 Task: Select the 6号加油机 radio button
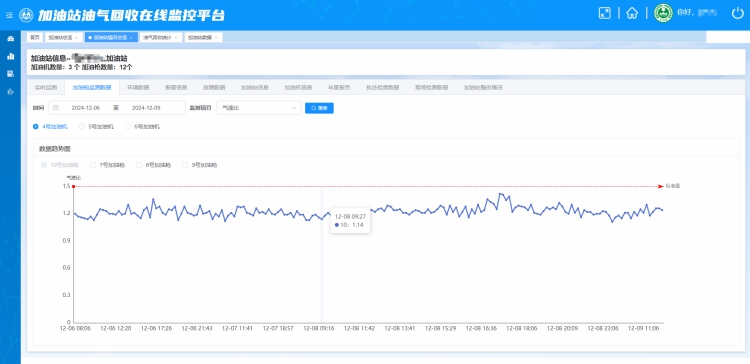pos(128,127)
